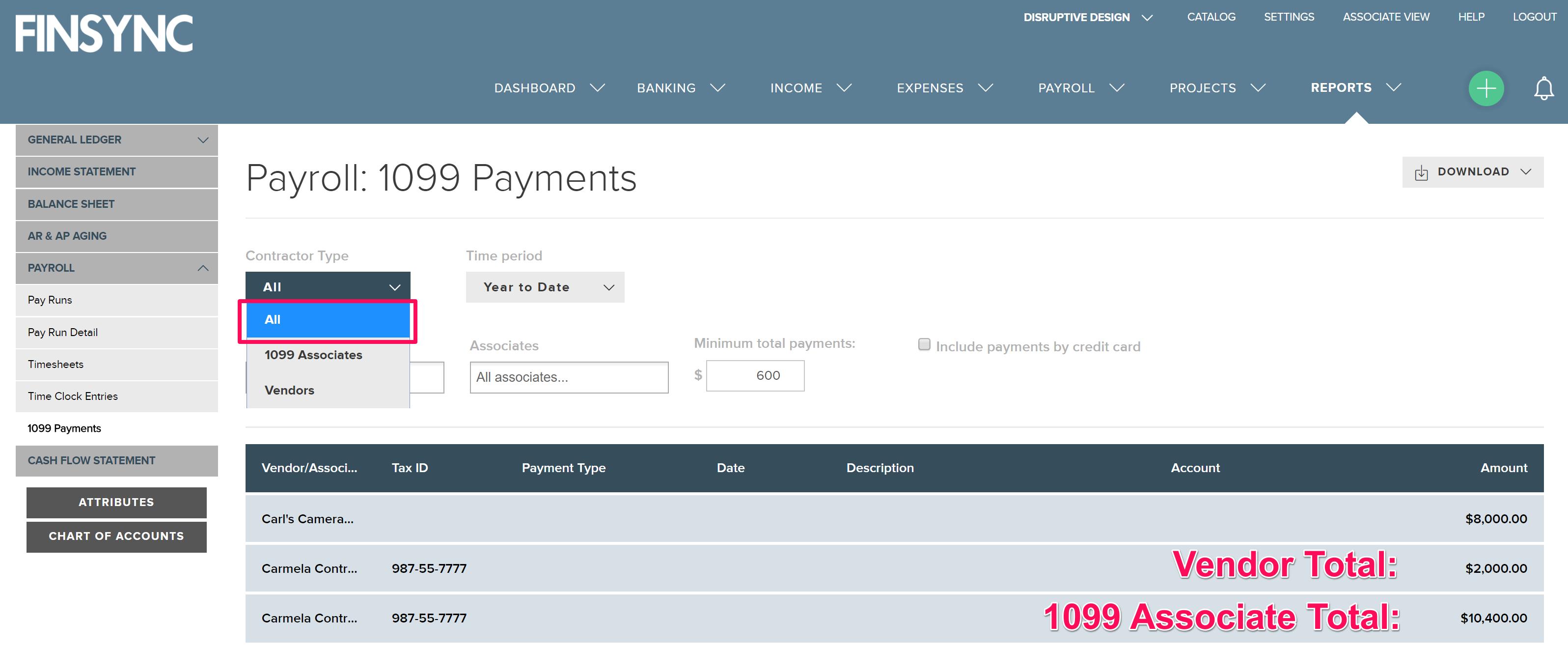
Task: Sort by Account column header
Action: (1195, 468)
